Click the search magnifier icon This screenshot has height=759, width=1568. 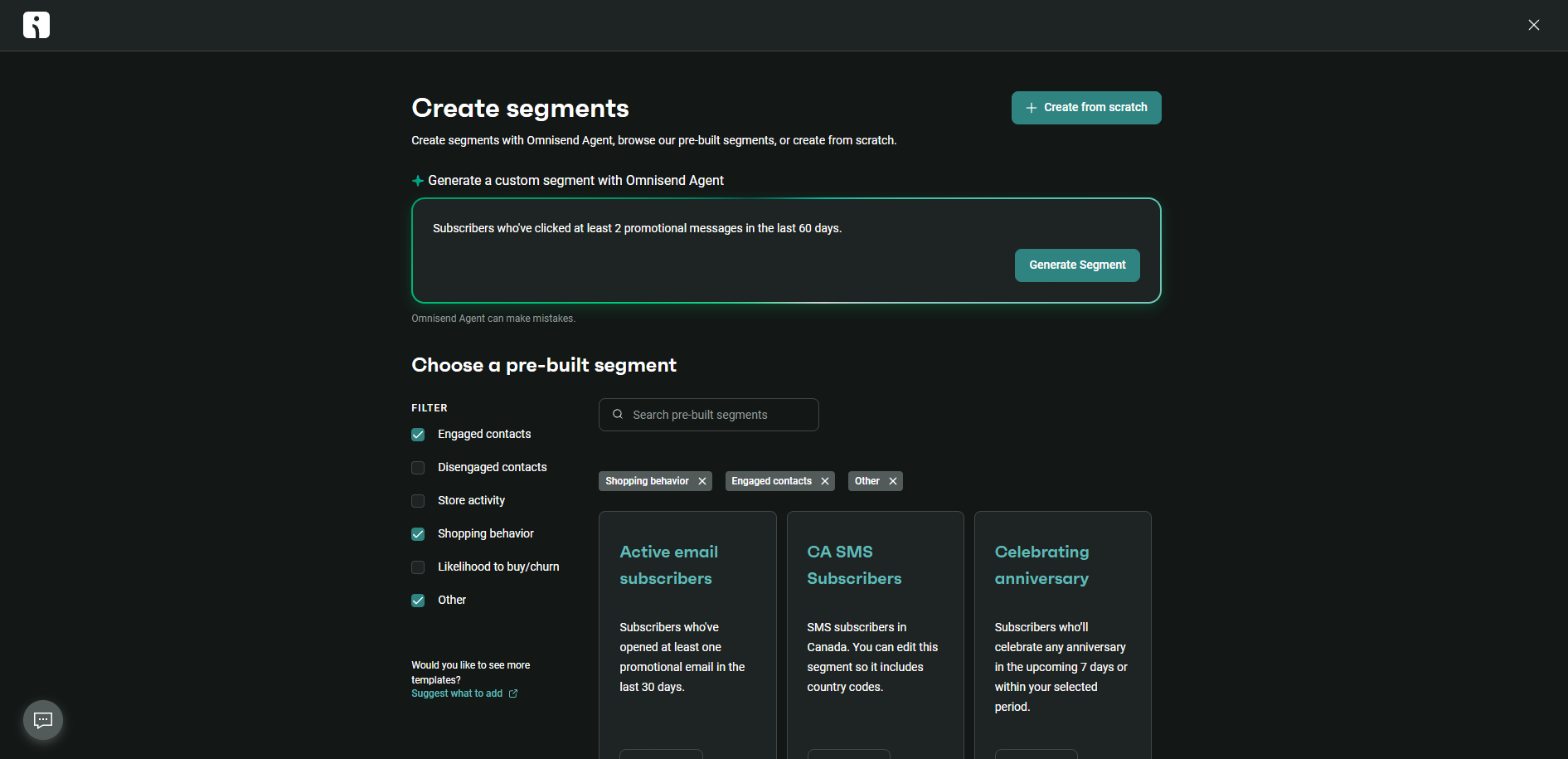618,414
